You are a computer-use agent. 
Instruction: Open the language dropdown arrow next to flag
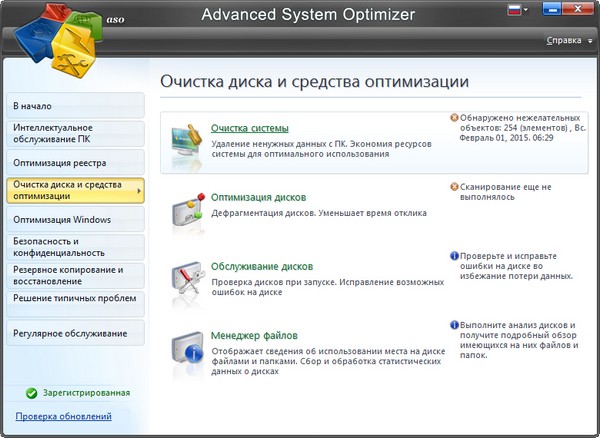click(x=525, y=13)
